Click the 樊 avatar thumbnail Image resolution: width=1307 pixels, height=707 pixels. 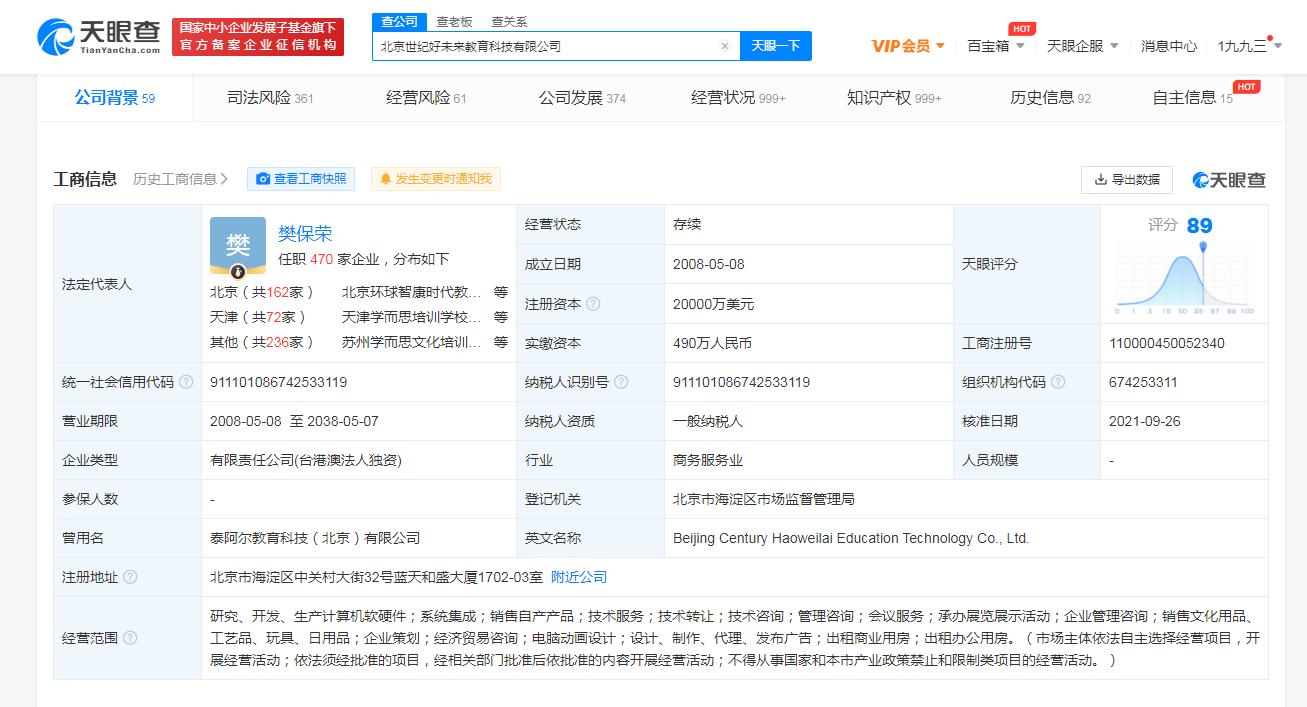pyautogui.click(x=238, y=246)
